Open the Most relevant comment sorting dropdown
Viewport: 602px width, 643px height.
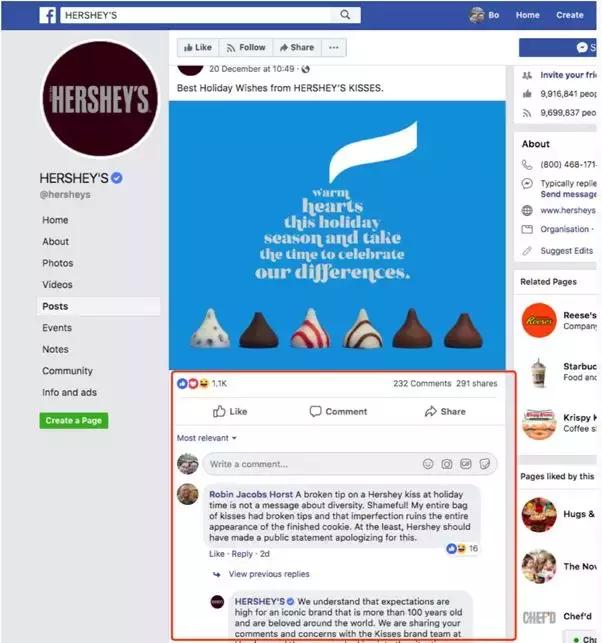(x=207, y=438)
